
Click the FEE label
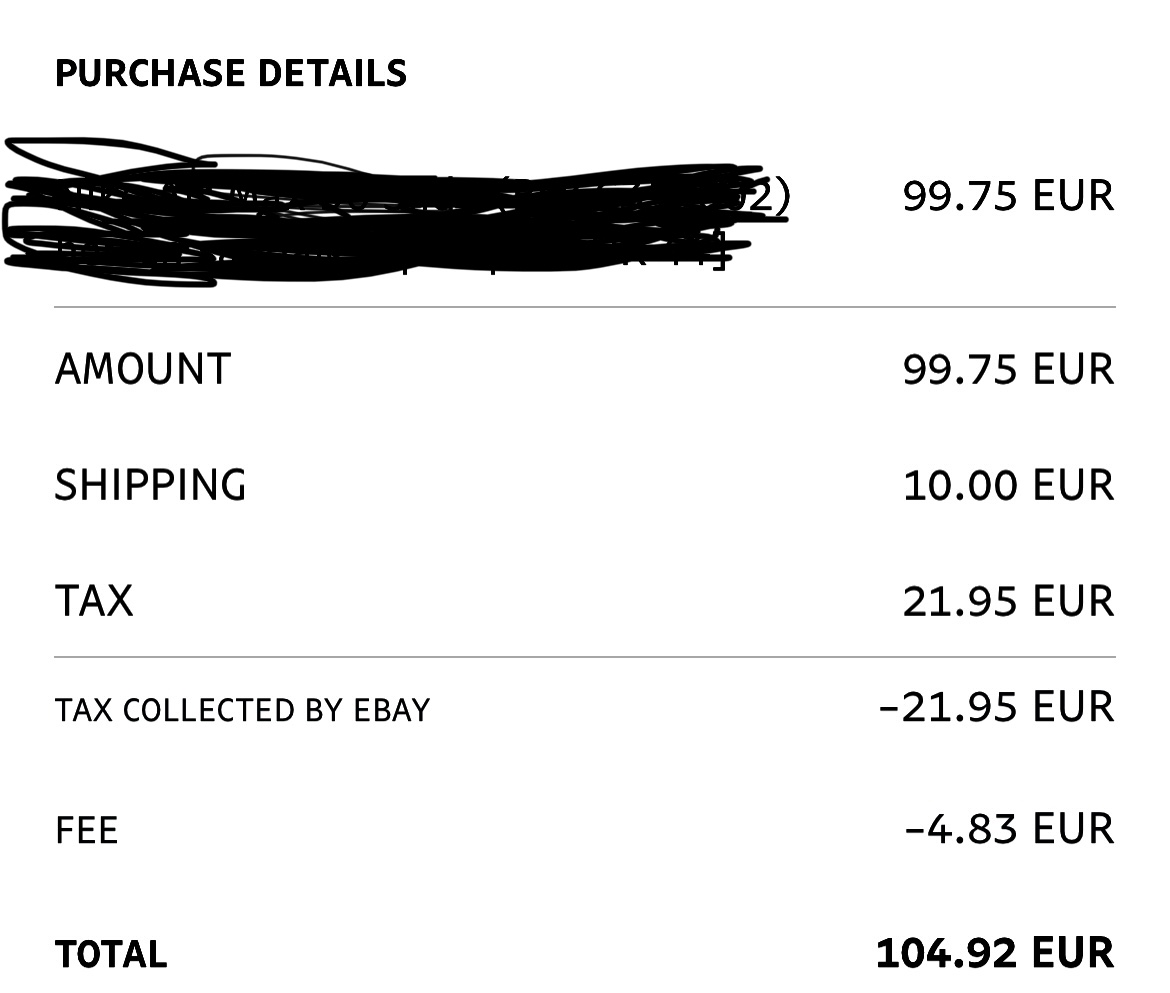tap(87, 830)
